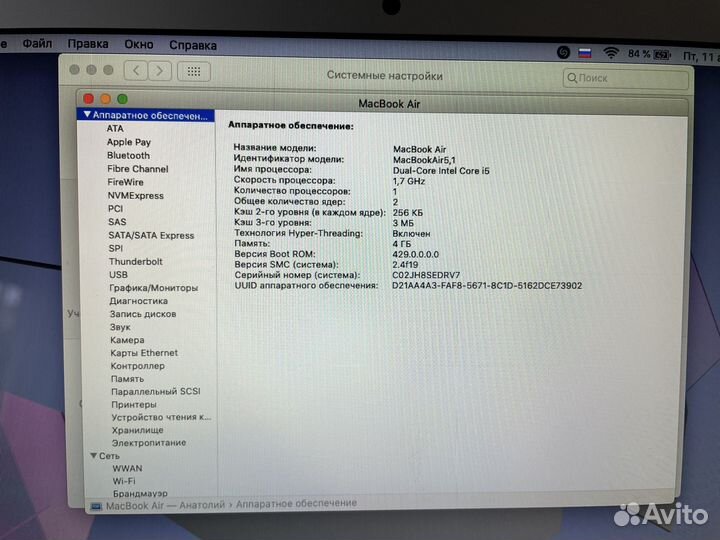Select USB in the sidebar

[x=118, y=275]
